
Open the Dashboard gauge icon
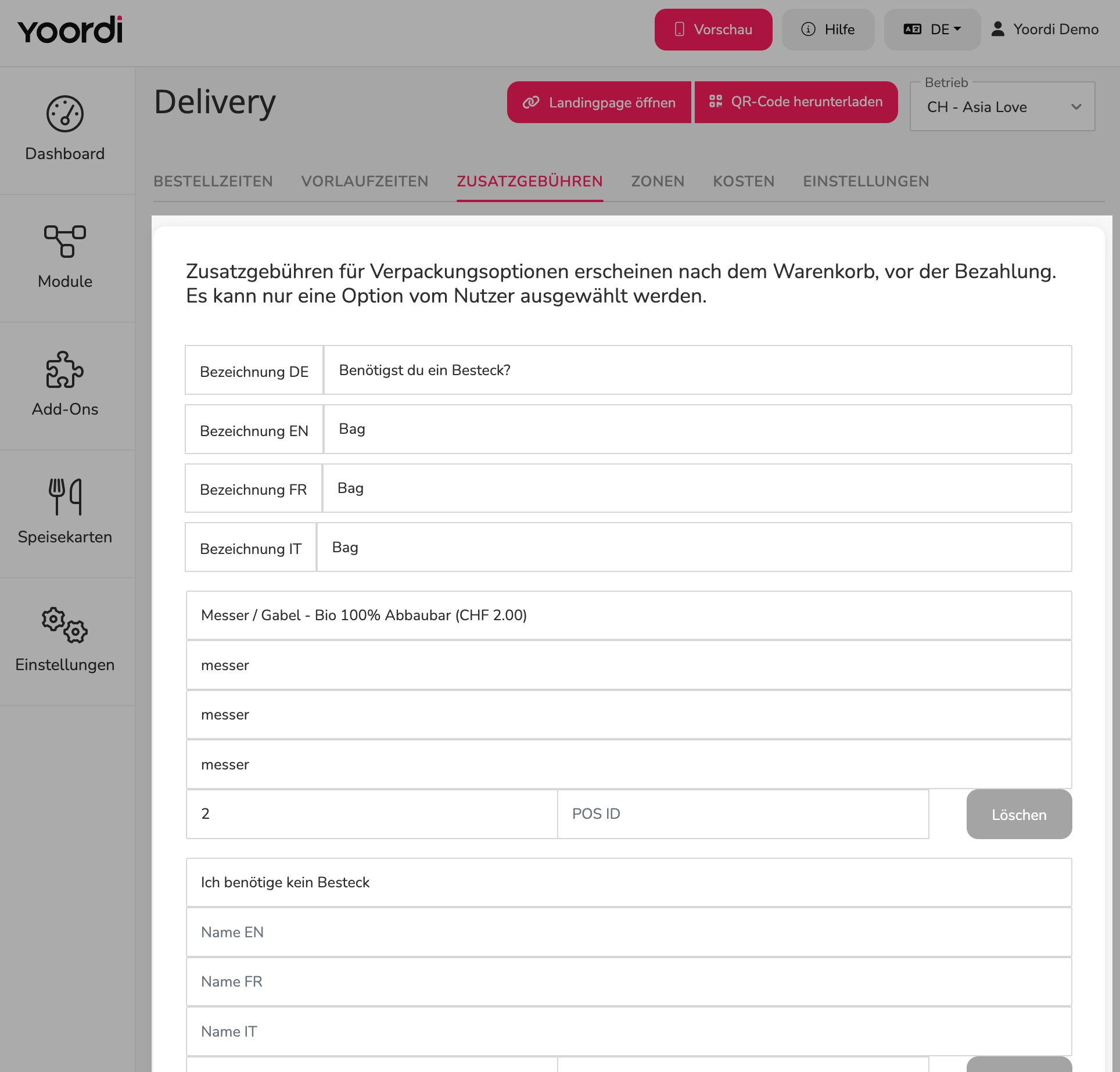point(65,114)
